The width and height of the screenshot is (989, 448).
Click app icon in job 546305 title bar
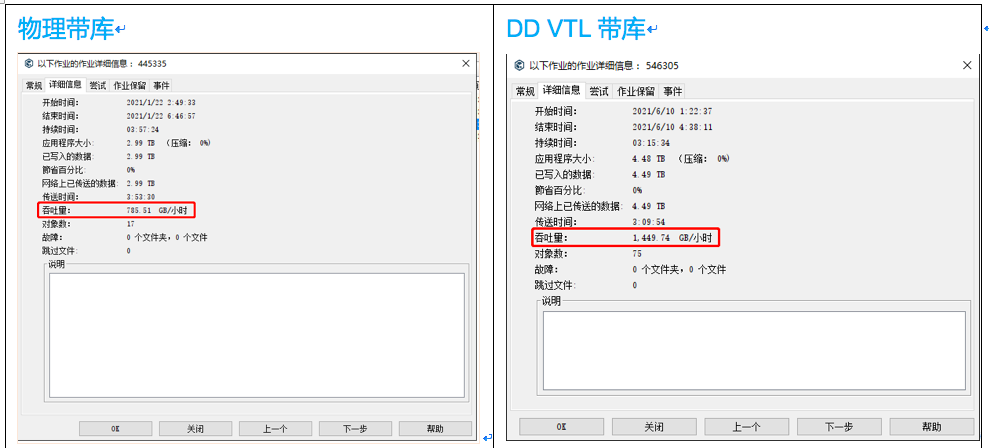tap(519, 65)
